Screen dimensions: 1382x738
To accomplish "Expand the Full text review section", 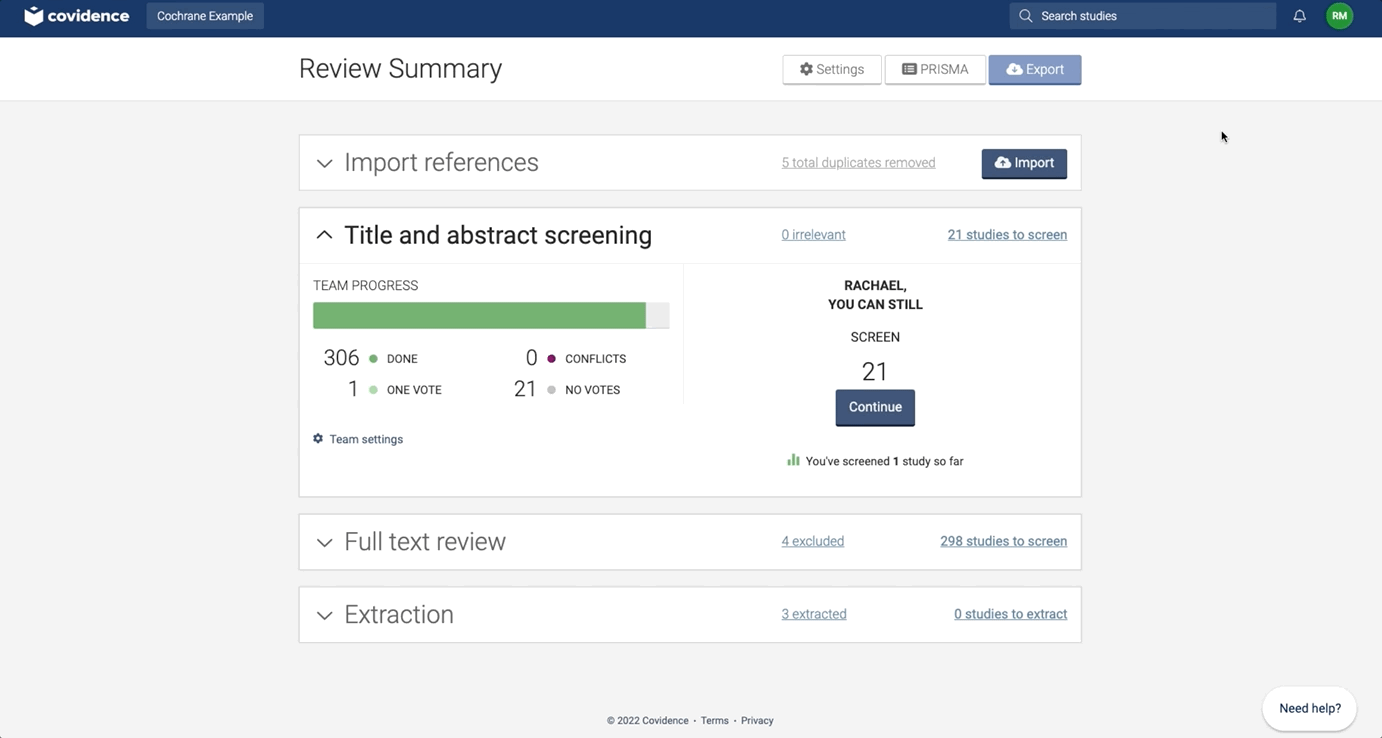I will click(324, 542).
